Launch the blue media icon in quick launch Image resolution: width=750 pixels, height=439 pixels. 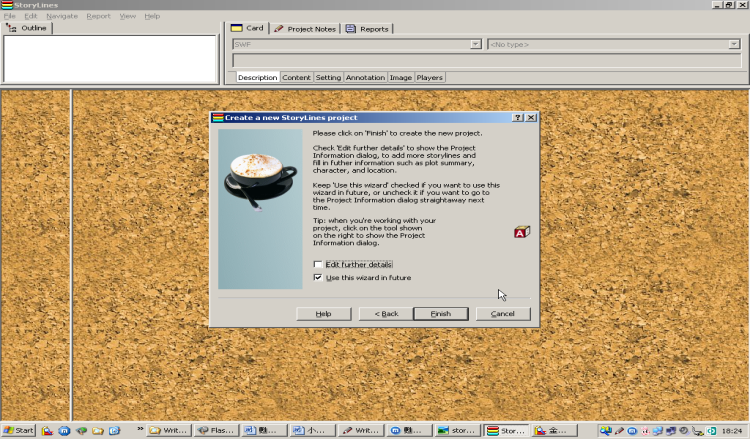[x=115, y=431]
